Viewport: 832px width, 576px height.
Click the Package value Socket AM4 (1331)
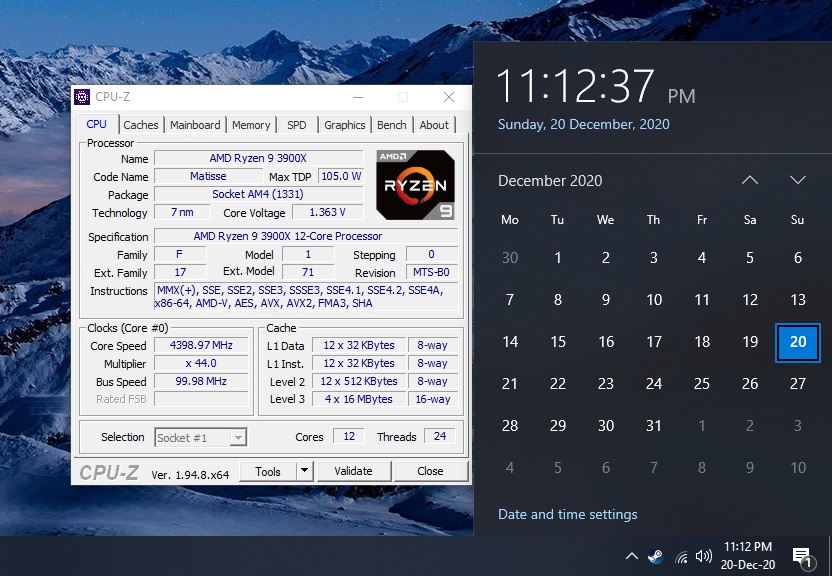click(x=258, y=194)
